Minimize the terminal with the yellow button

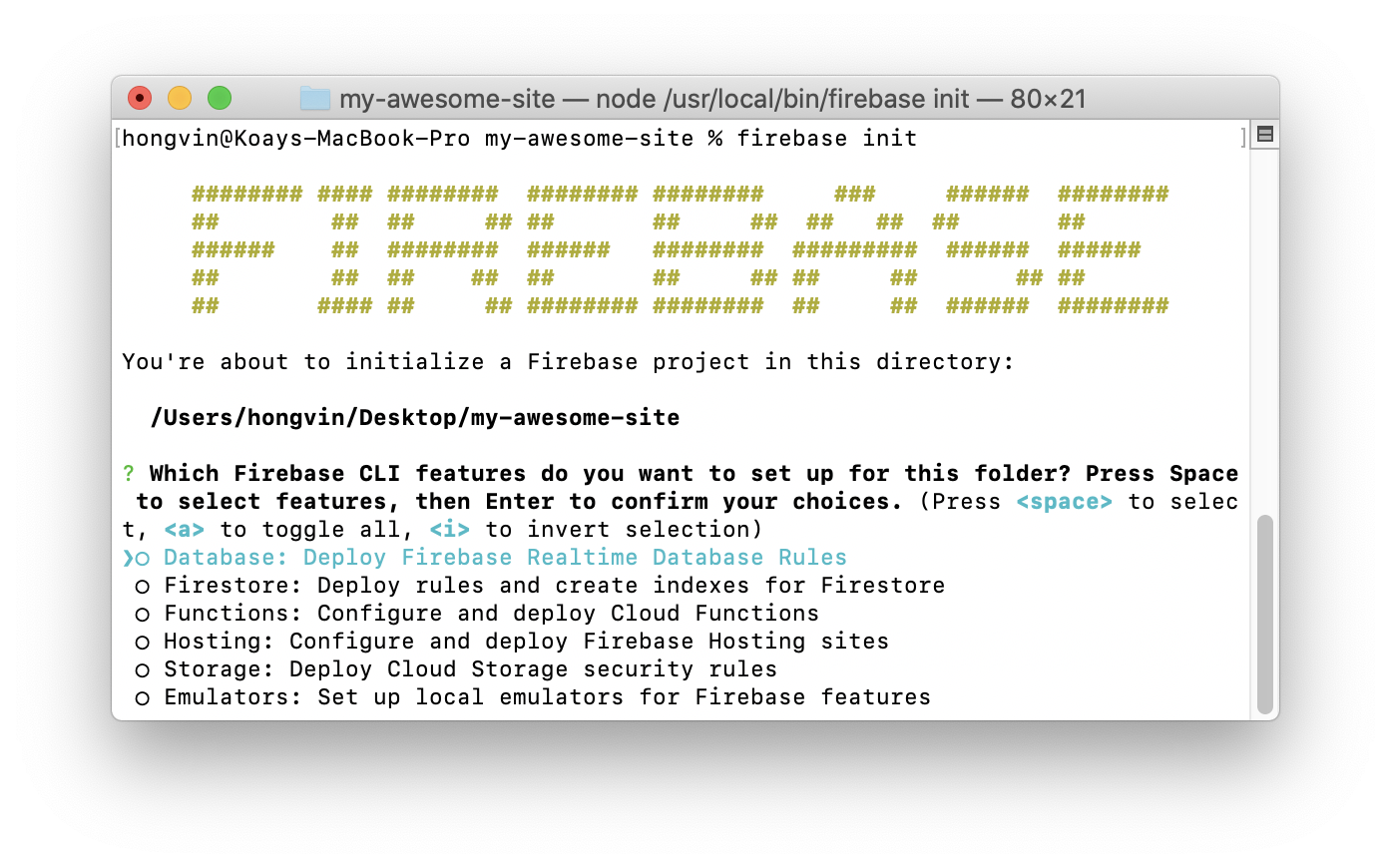(x=180, y=98)
